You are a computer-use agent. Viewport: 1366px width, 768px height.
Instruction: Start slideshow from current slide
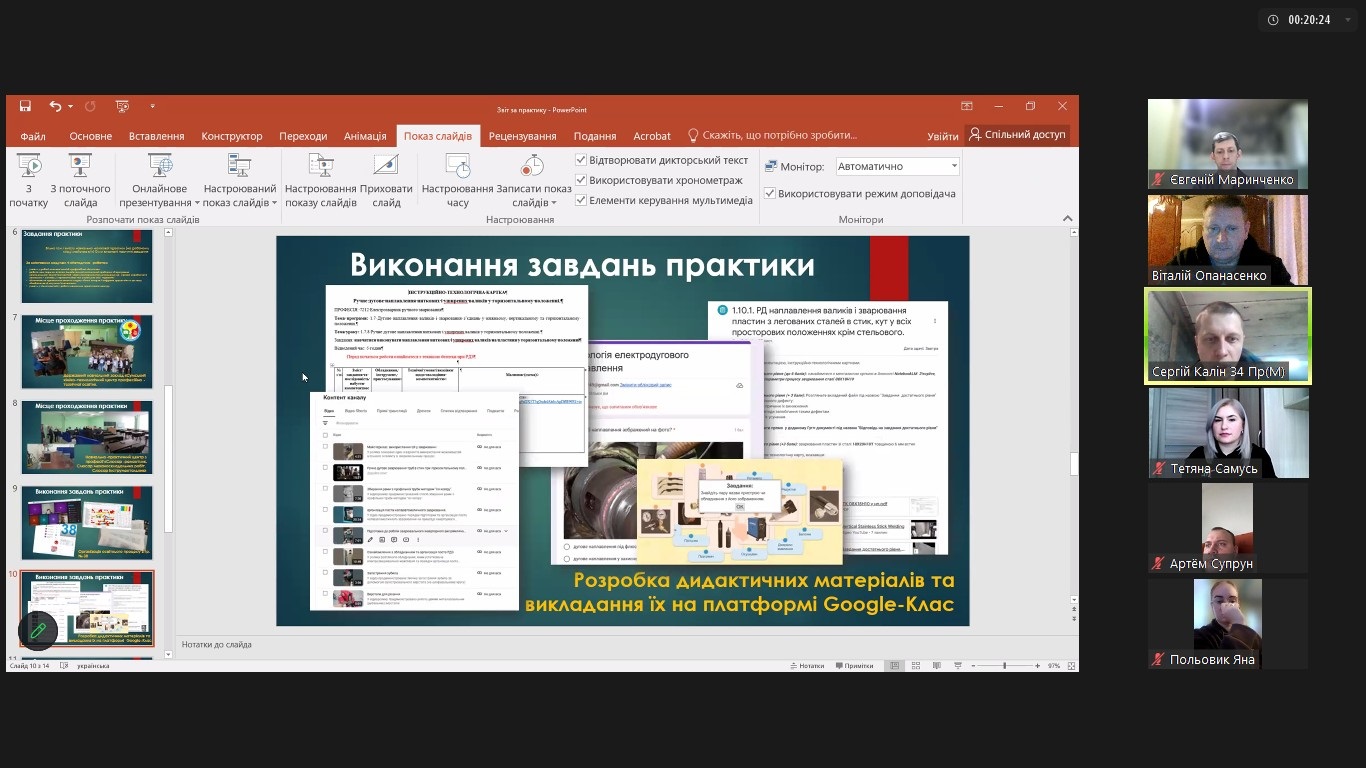(80, 166)
